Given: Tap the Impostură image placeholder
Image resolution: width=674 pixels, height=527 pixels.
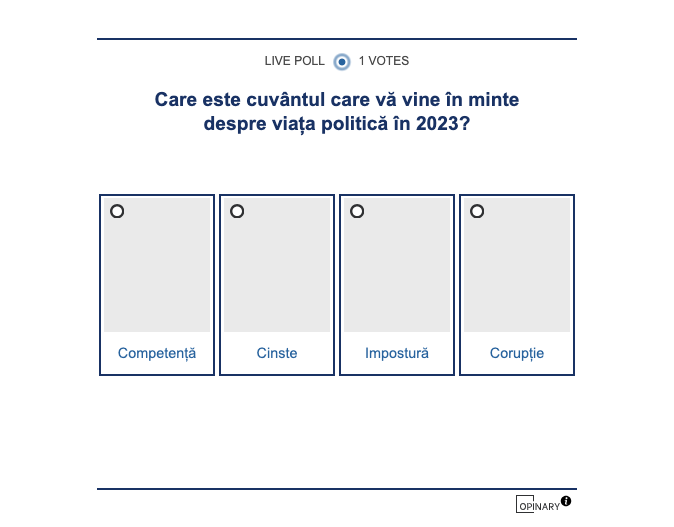Looking at the screenshot, I should 397,270.
